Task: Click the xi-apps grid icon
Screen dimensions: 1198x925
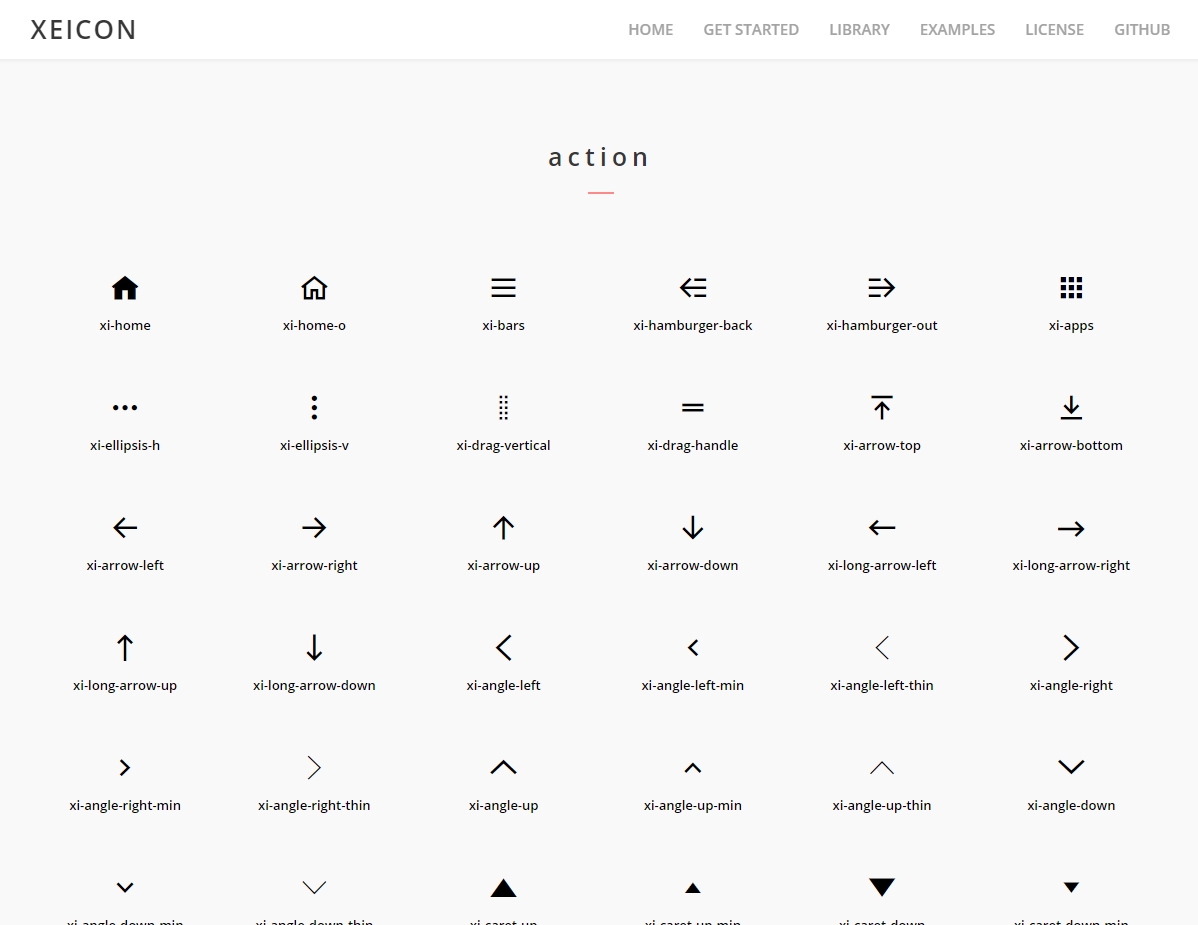Action: 1071,288
